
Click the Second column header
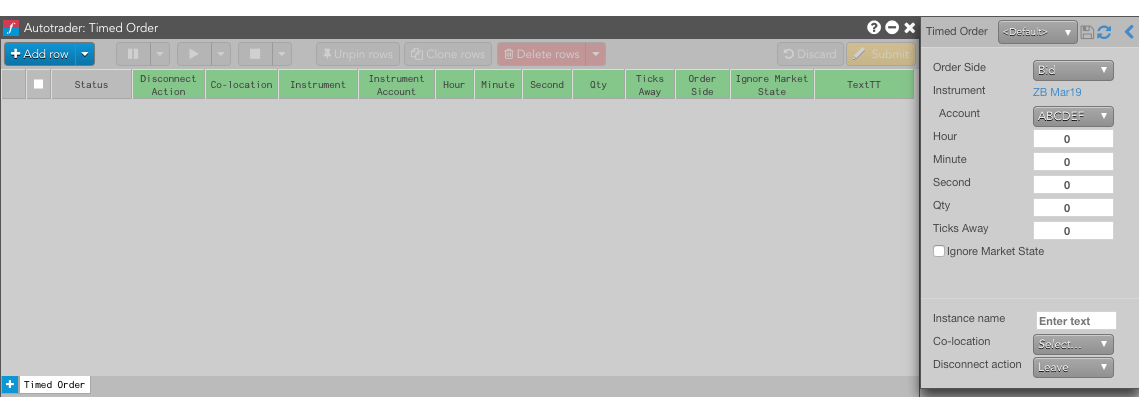(547, 84)
